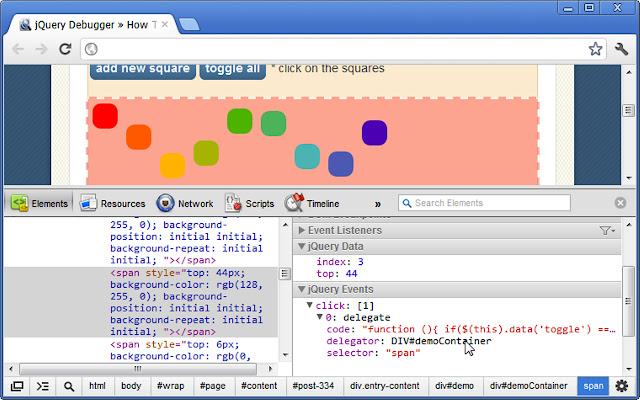The height and width of the screenshot is (400, 640).
Task: Click the red square in the demo
Action: tap(105, 116)
